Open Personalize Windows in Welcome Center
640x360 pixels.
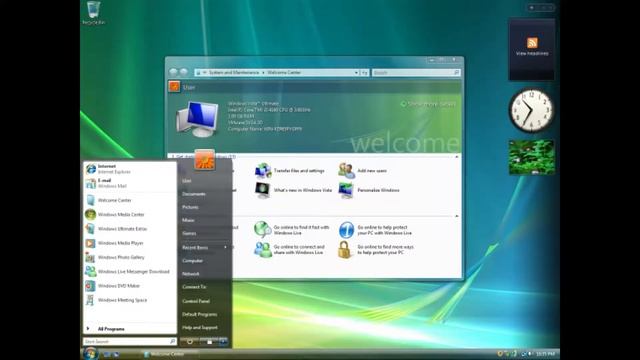pos(369,190)
